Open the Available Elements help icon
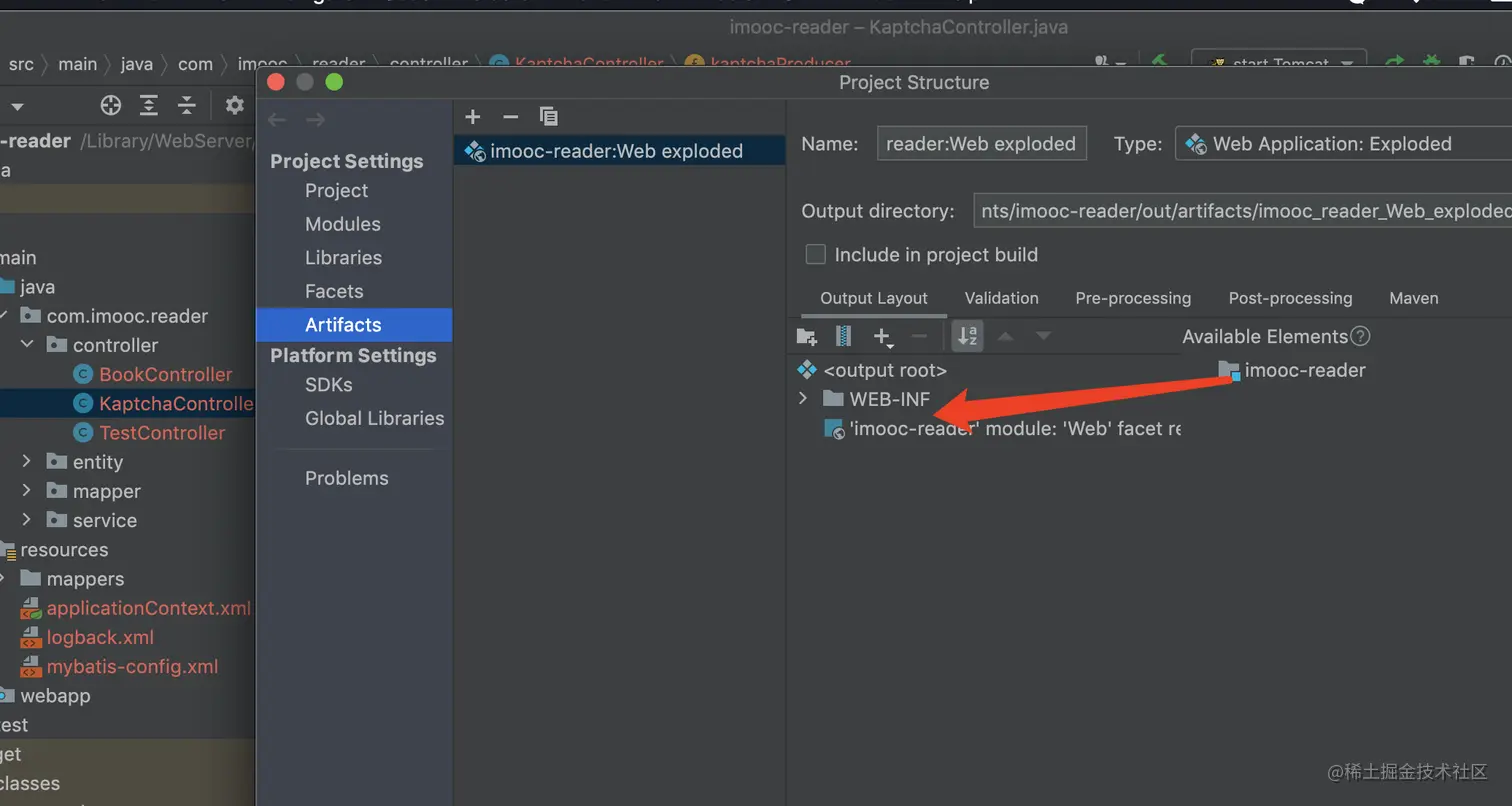The image size is (1512, 806). pyautogui.click(x=1360, y=337)
